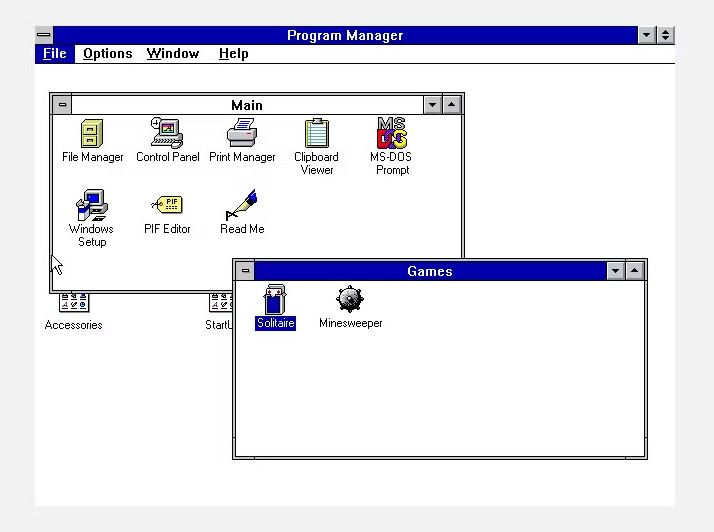The width and height of the screenshot is (714, 532).
Task: Click Program Manager restore button
Action: (x=665, y=35)
